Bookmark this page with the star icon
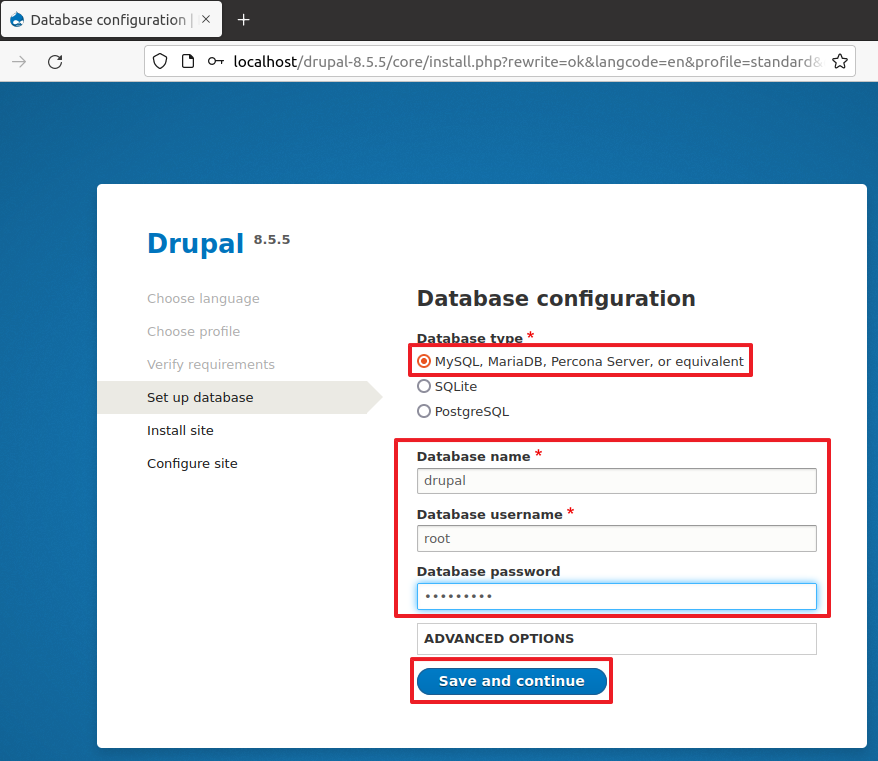Image resolution: width=878 pixels, height=761 pixels. [839, 62]
